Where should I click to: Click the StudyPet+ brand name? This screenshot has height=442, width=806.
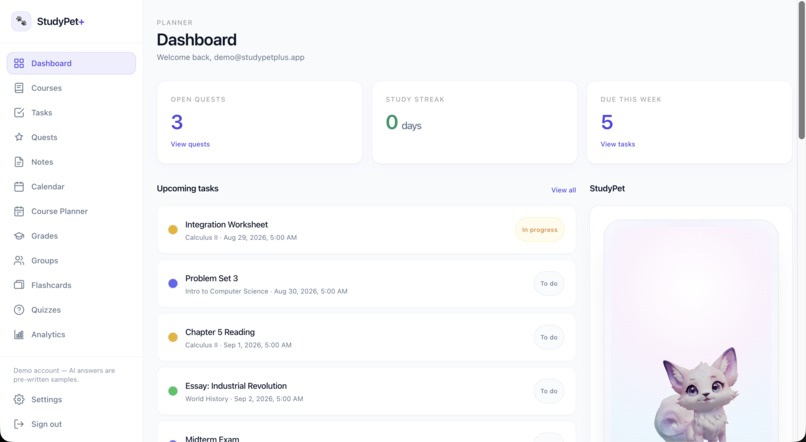click(61, 22)
